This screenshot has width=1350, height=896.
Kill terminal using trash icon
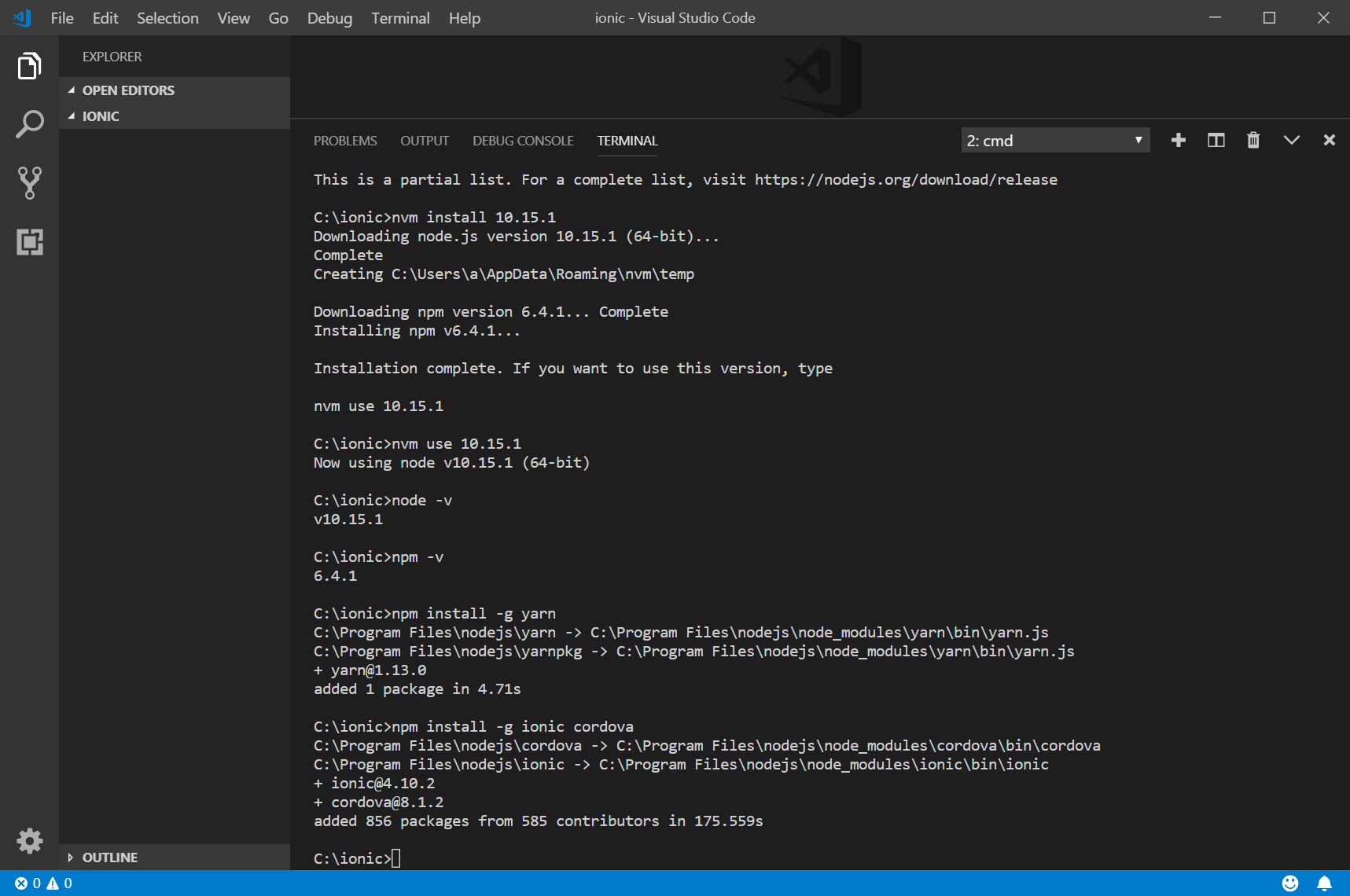click(x=1253, y=141)
